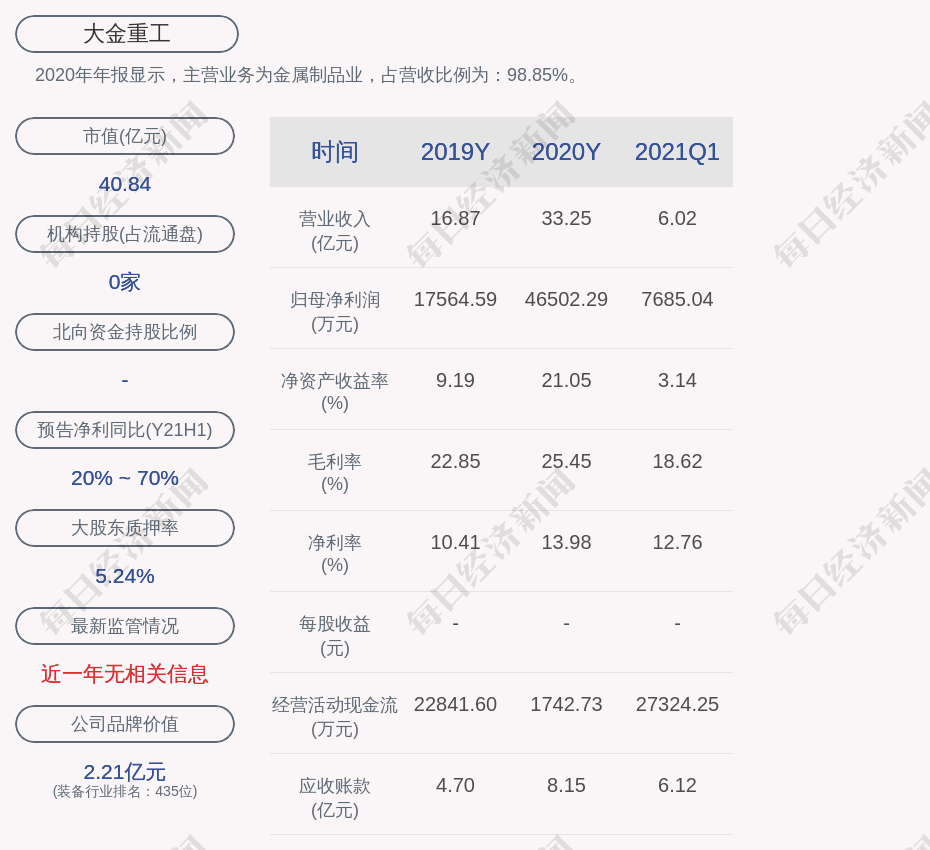Select the 2.21亿元 brand value figure
The height and width of the screenshot is (850, 930).
(x=125, y=772)
